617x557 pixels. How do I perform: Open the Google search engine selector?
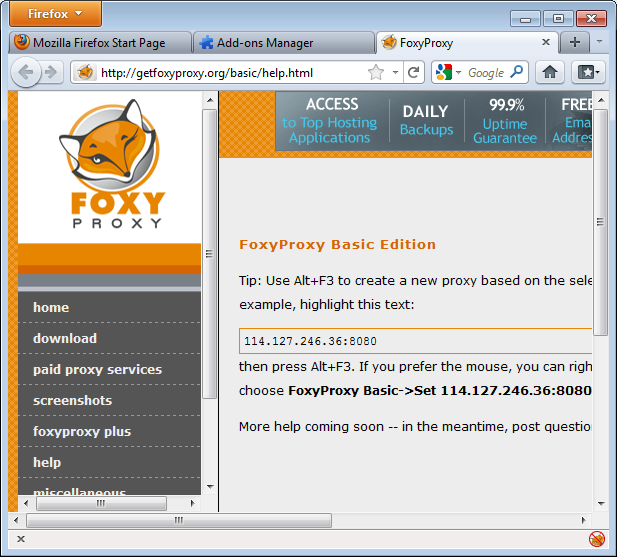point(449,72)
